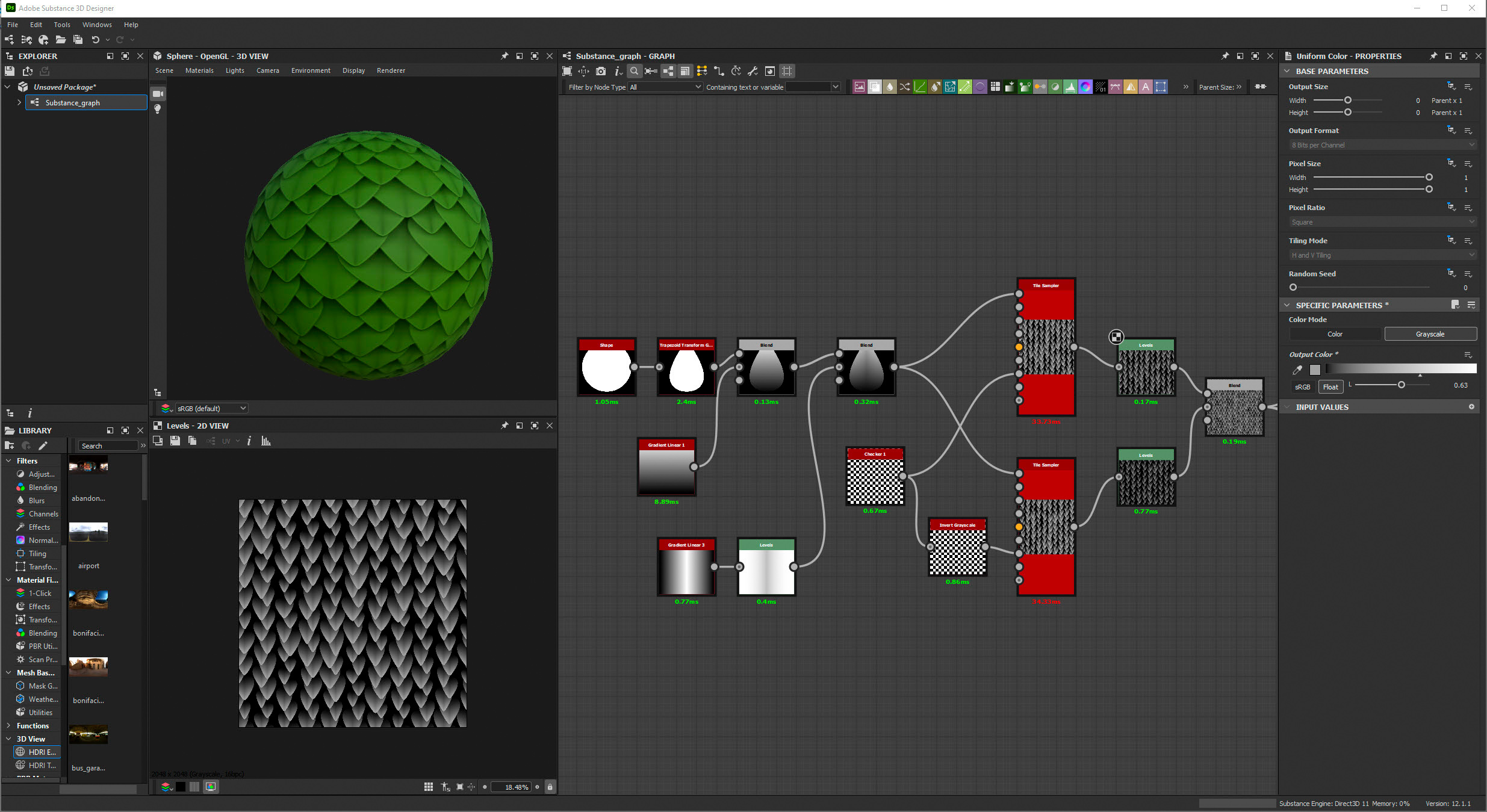1487x812 pixels.
Task: Click the Curve node icon in node toolbar
Action: (x=920, y=86)
